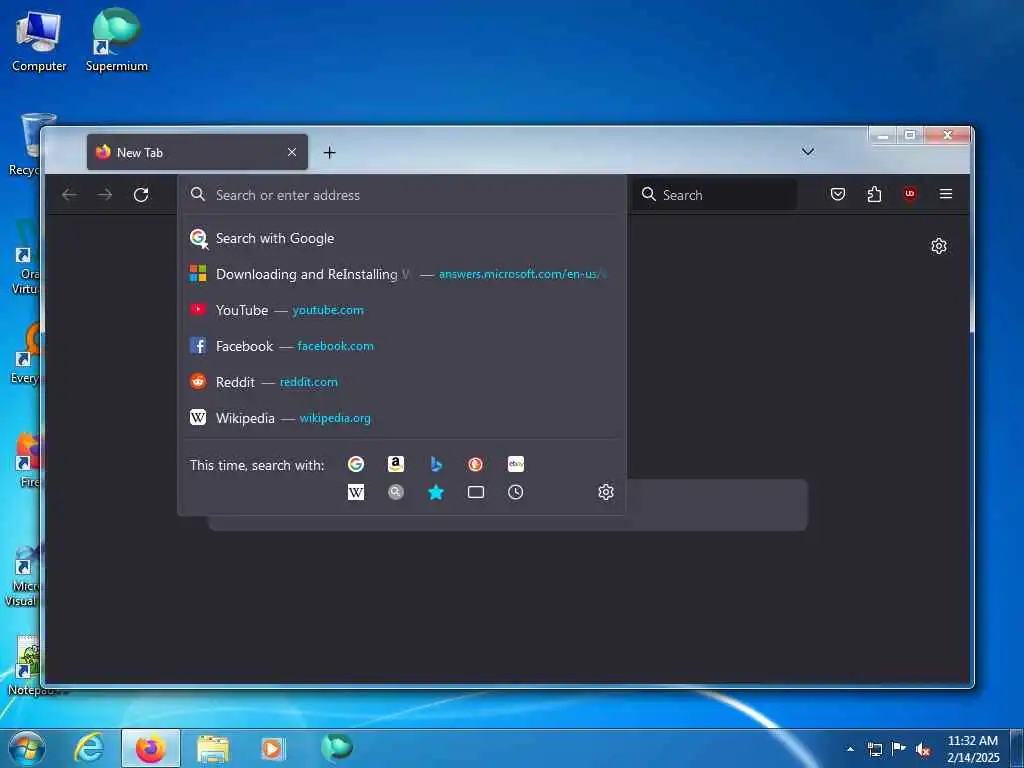Open Save to Pocket toolbar icon

coord(838,194)
